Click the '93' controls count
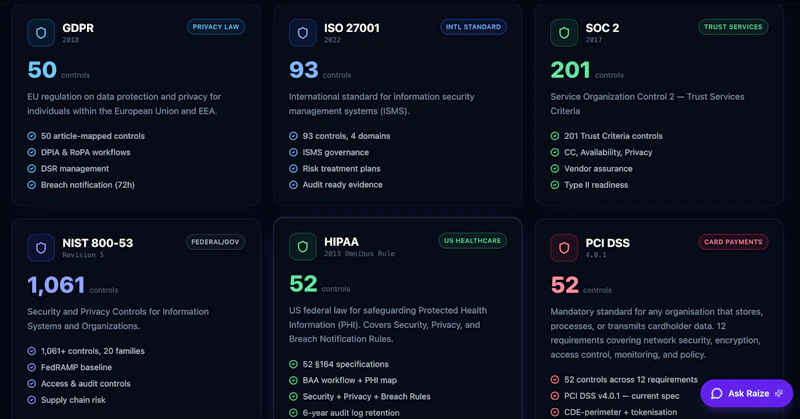Screen dimensions: 800x419 tap(304, 70)
